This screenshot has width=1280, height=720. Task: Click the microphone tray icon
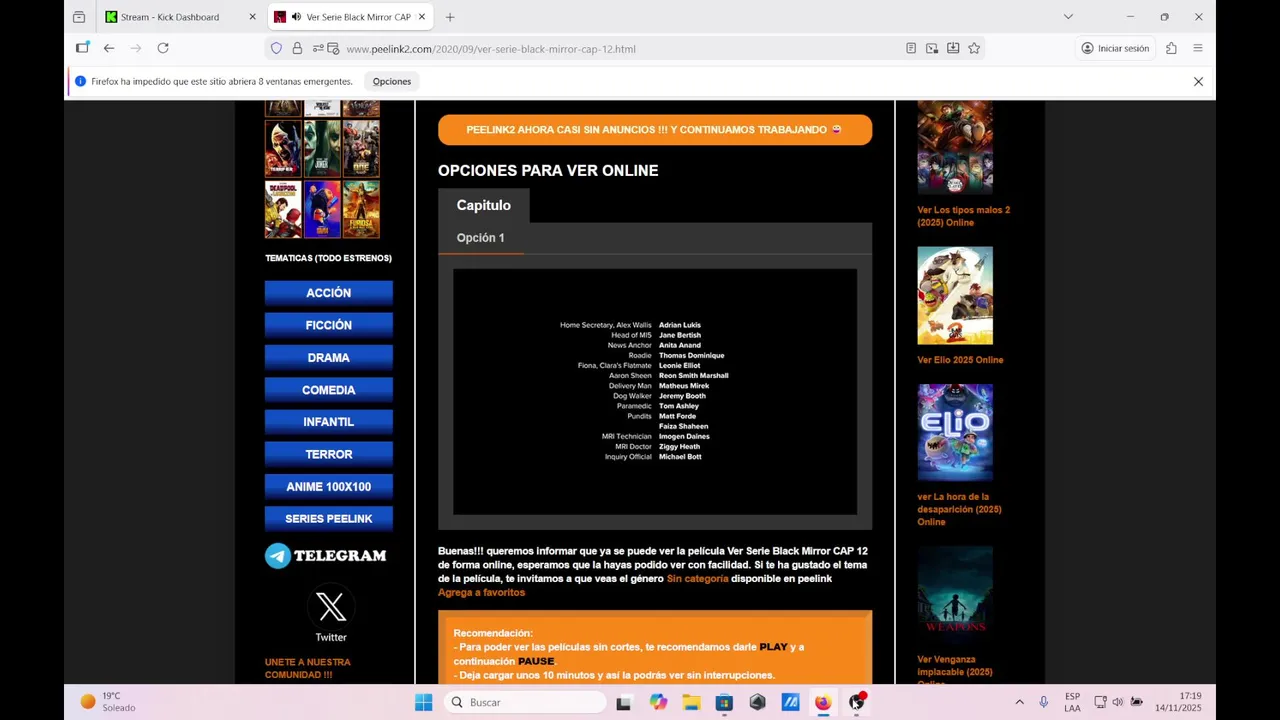[x=1043, y=702]
